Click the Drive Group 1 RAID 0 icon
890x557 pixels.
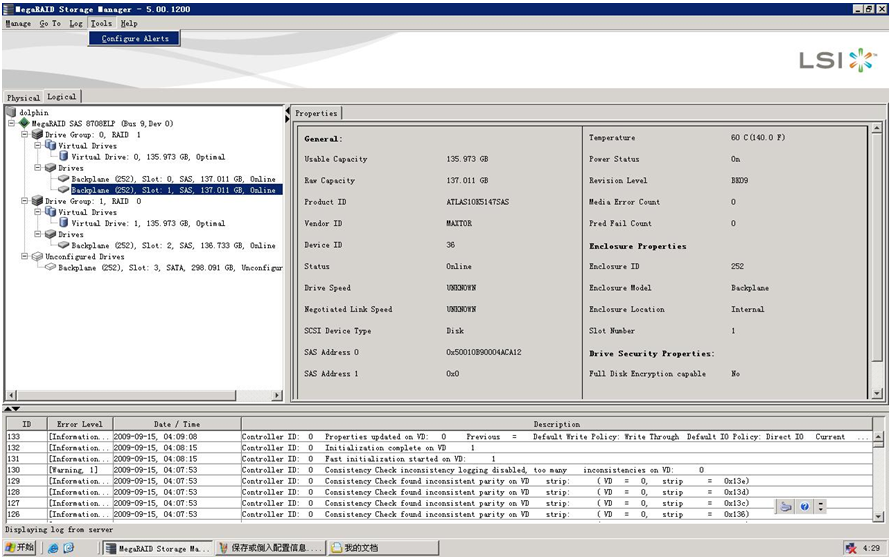tap(38, 201)
